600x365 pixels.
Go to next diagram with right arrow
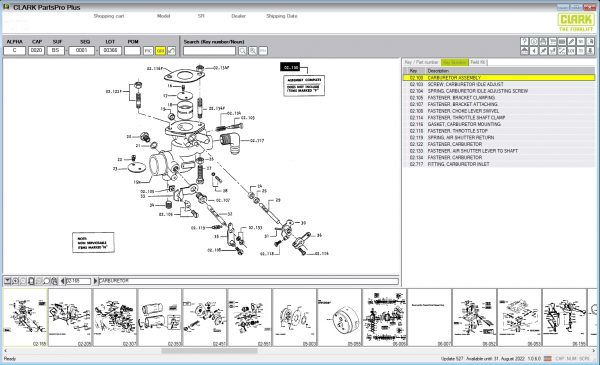(x=95, y=281)
